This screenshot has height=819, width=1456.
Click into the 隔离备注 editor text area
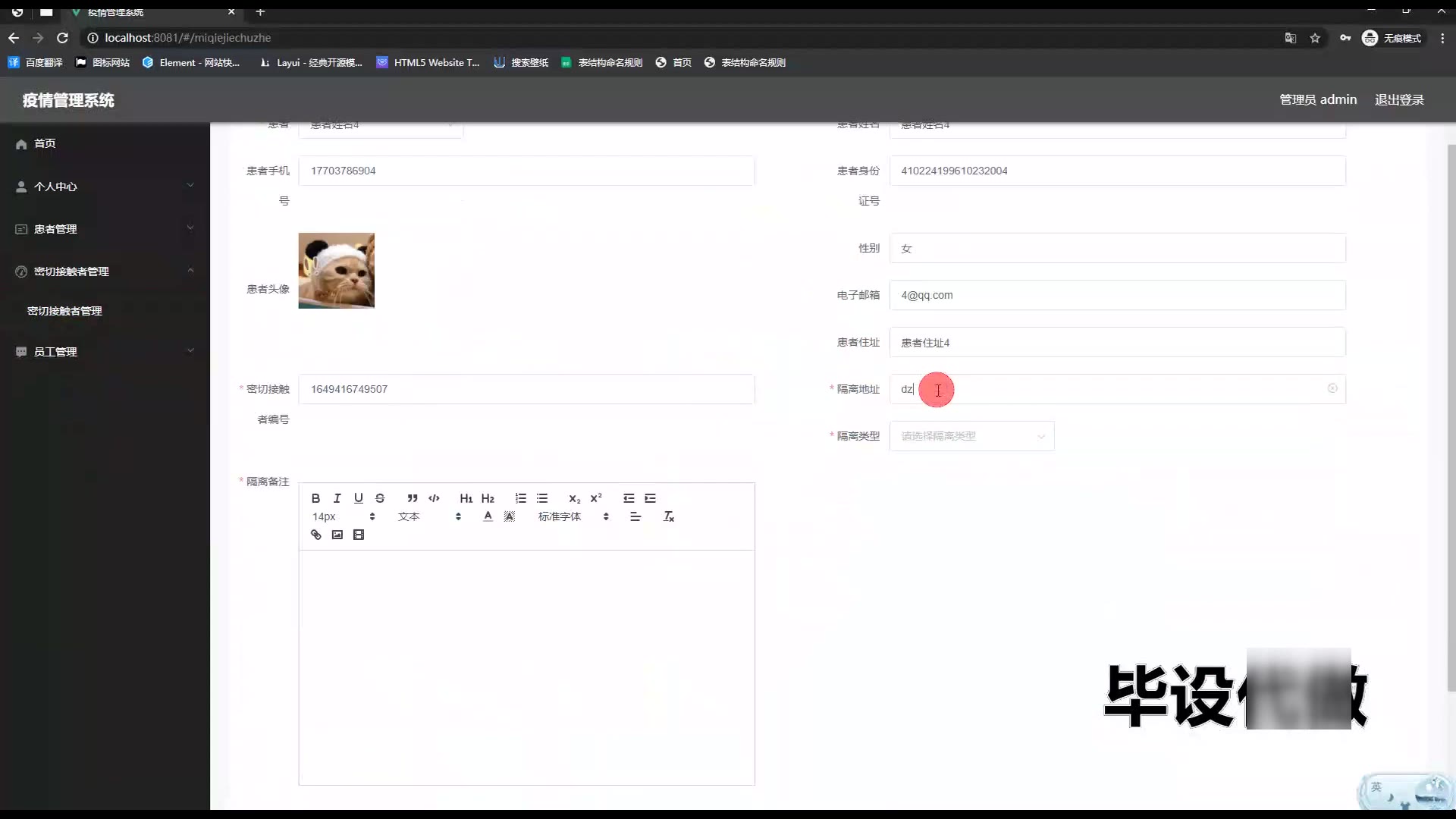click(526, 667)
